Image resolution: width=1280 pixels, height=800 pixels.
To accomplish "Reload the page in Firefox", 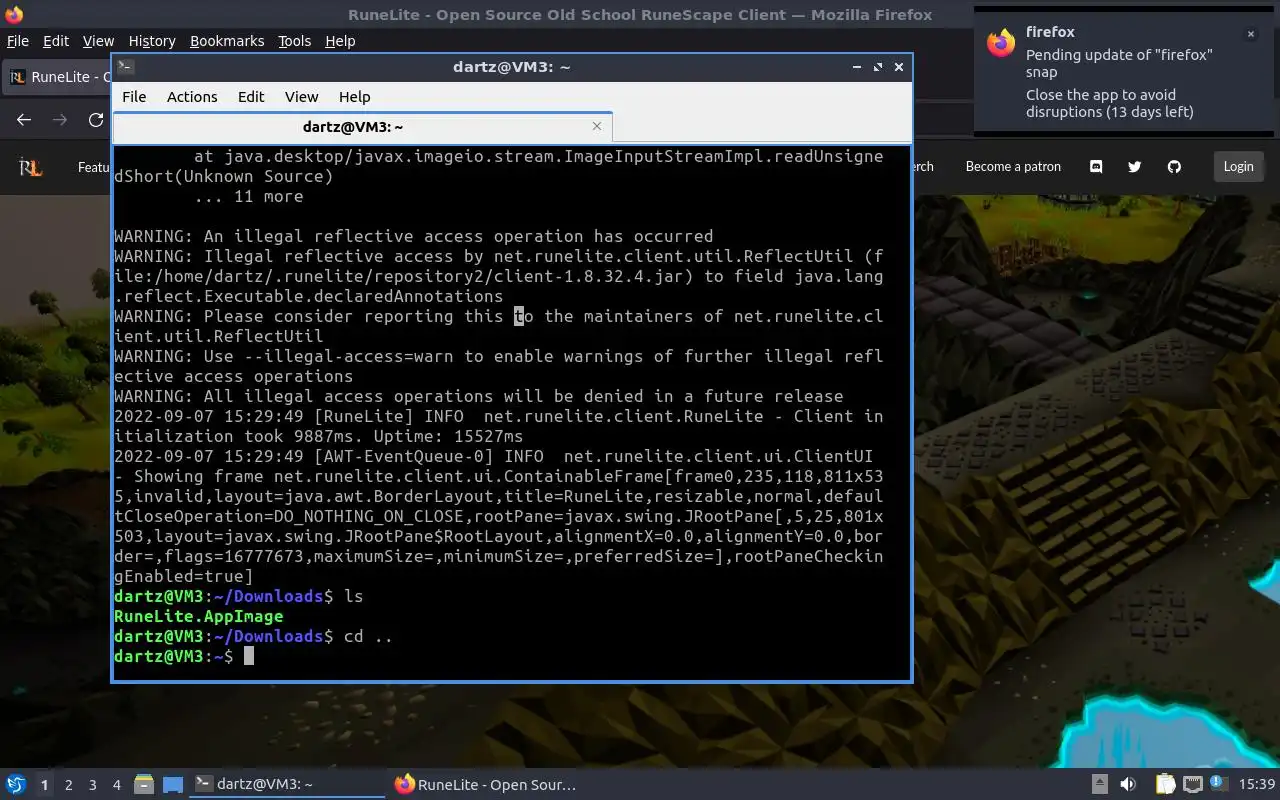I will pyautogui.click(x=96, y=120).
